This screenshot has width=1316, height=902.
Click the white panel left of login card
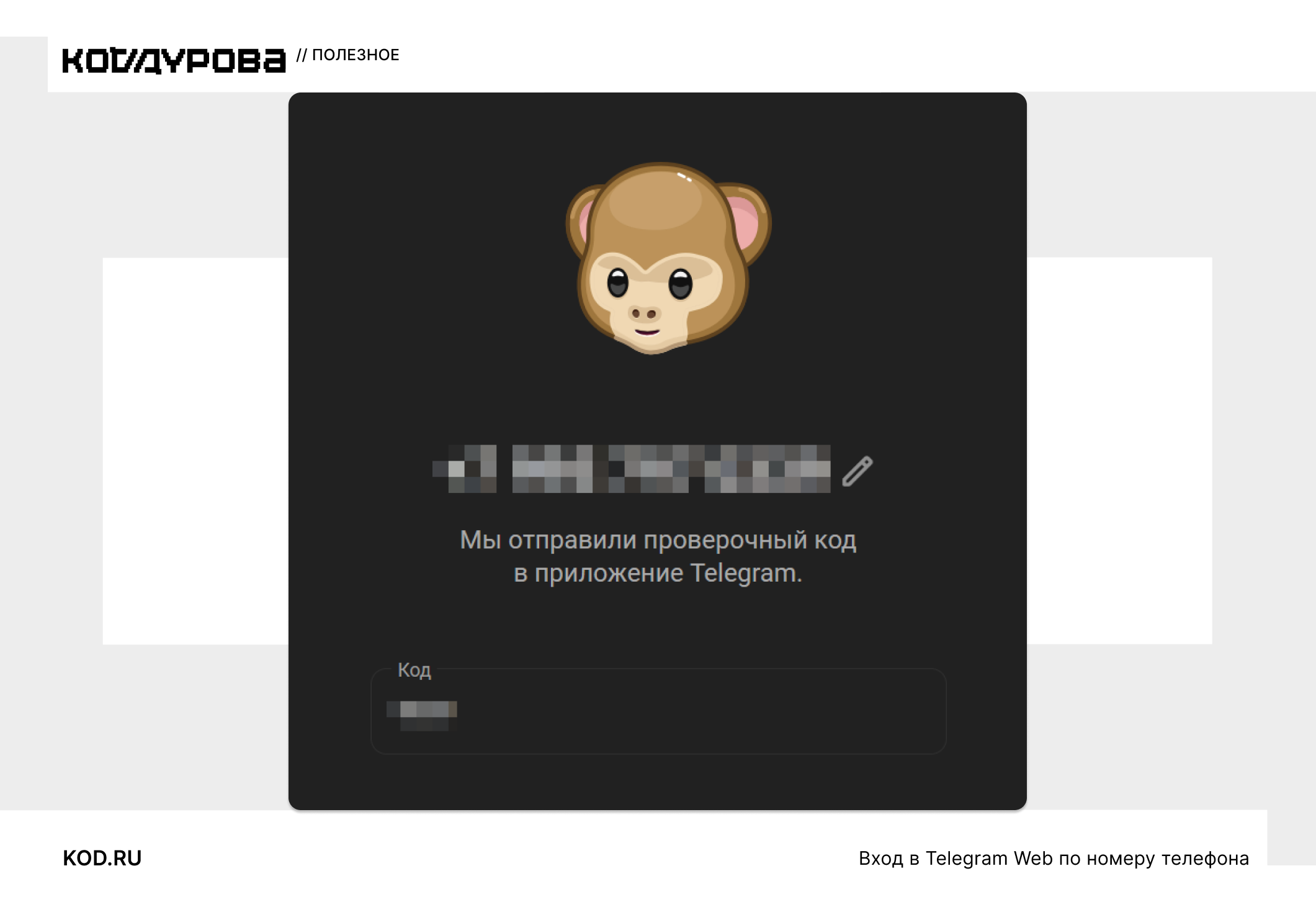tap(195, 451)
